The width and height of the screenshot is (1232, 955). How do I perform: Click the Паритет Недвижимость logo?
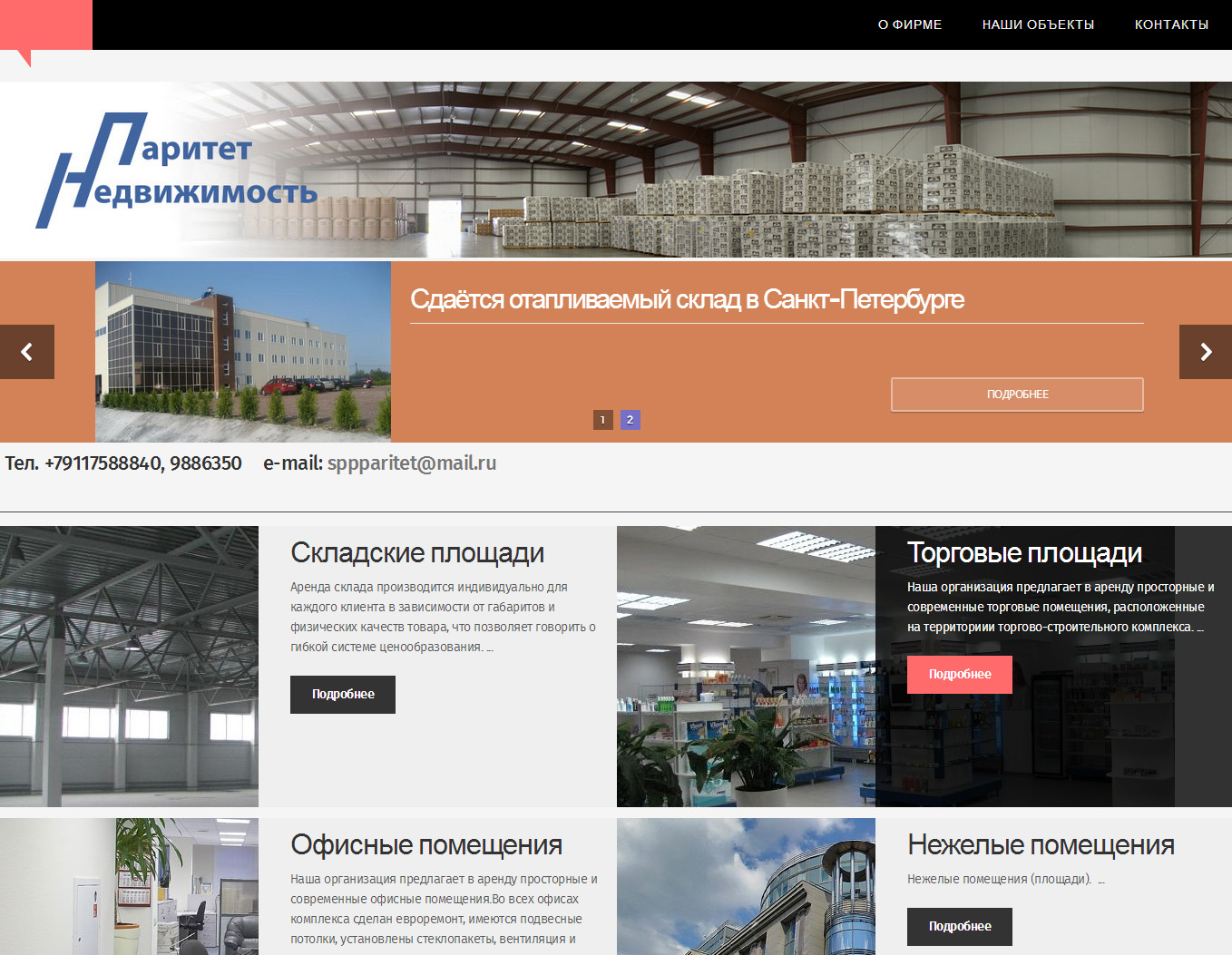(177, 170)
